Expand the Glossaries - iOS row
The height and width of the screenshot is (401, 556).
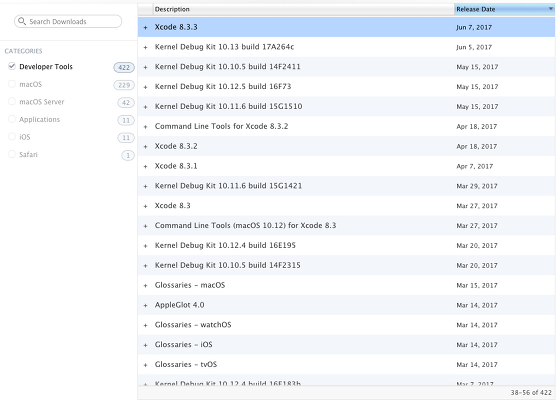(x=145, y=345)
